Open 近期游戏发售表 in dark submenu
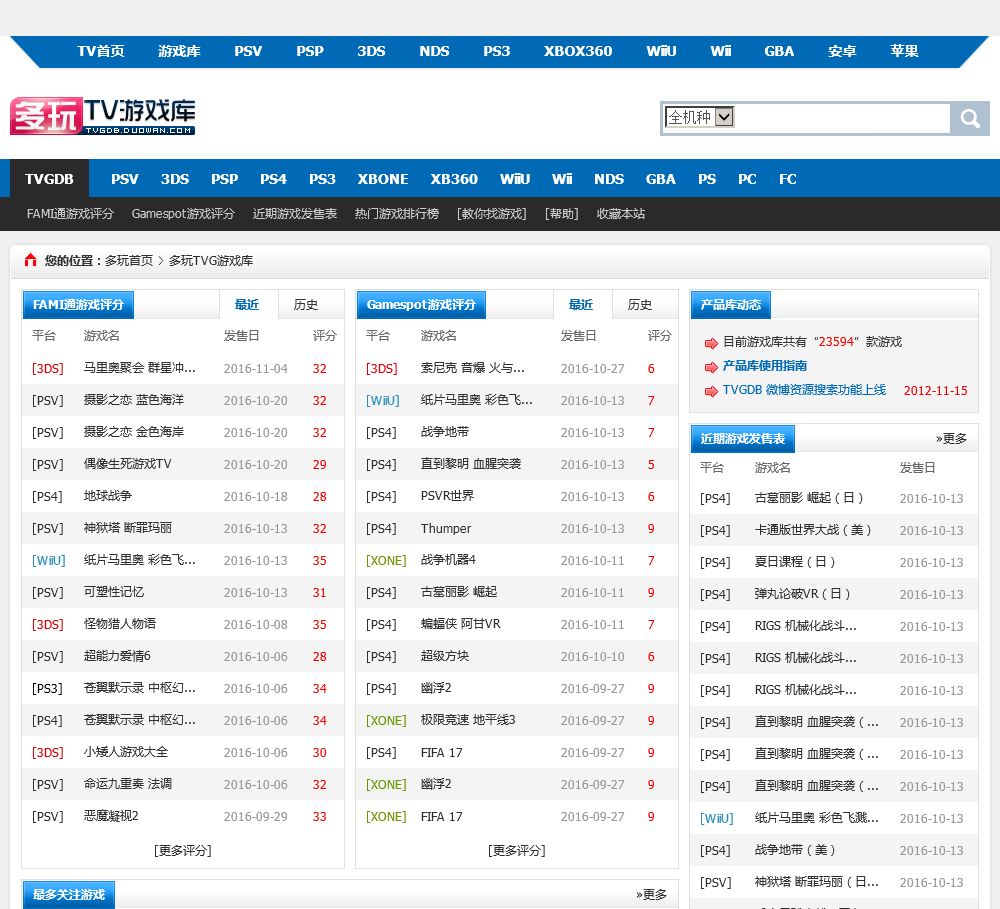1000x909 pixels. coord(295,214)
